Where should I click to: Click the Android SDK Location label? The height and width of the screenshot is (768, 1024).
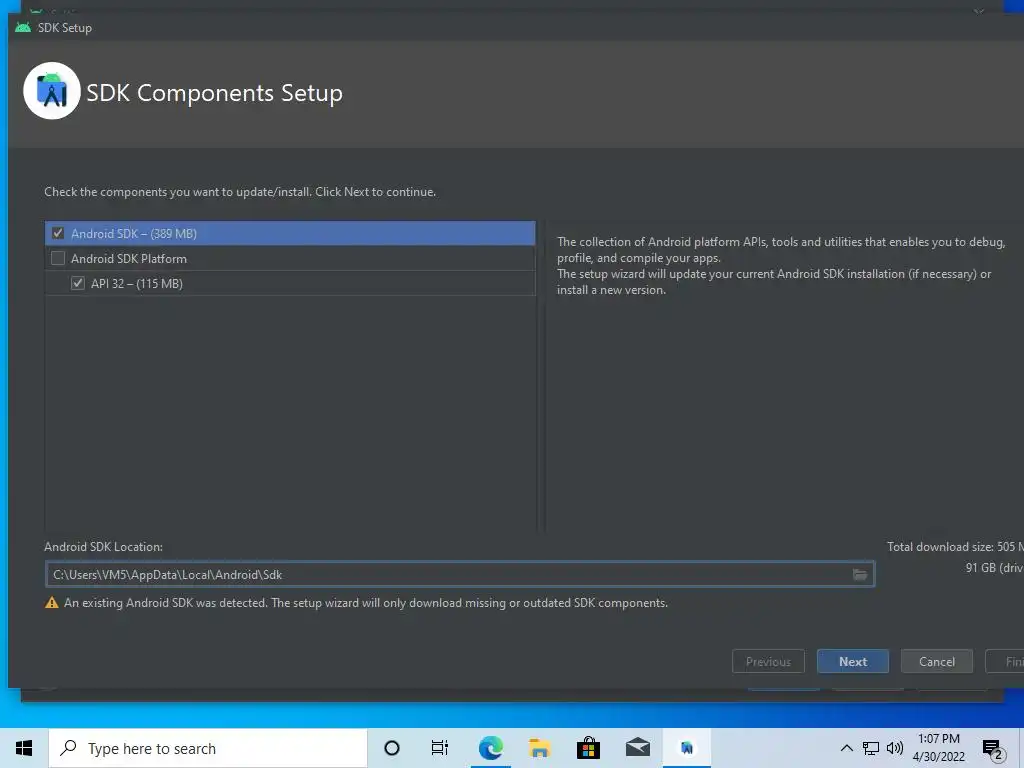click(103, 547)
